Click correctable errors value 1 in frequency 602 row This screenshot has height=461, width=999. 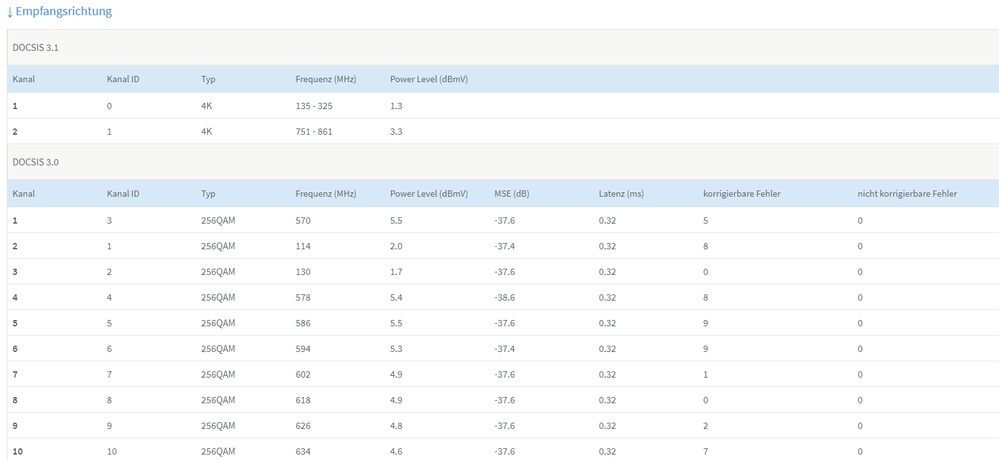706,374
